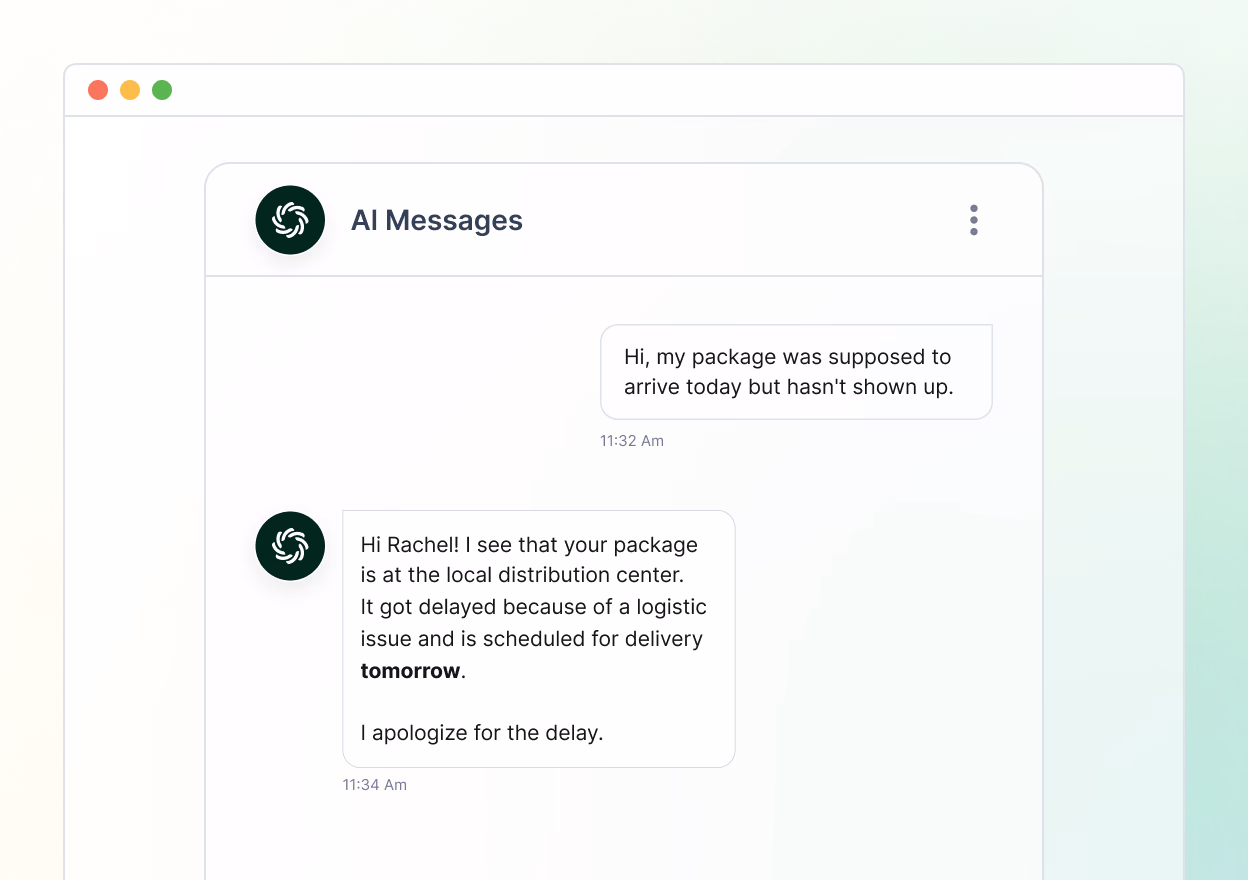
Task: Open the three-dot options menu in chat header
Action: pyautogui.click(x=973, y=220)
